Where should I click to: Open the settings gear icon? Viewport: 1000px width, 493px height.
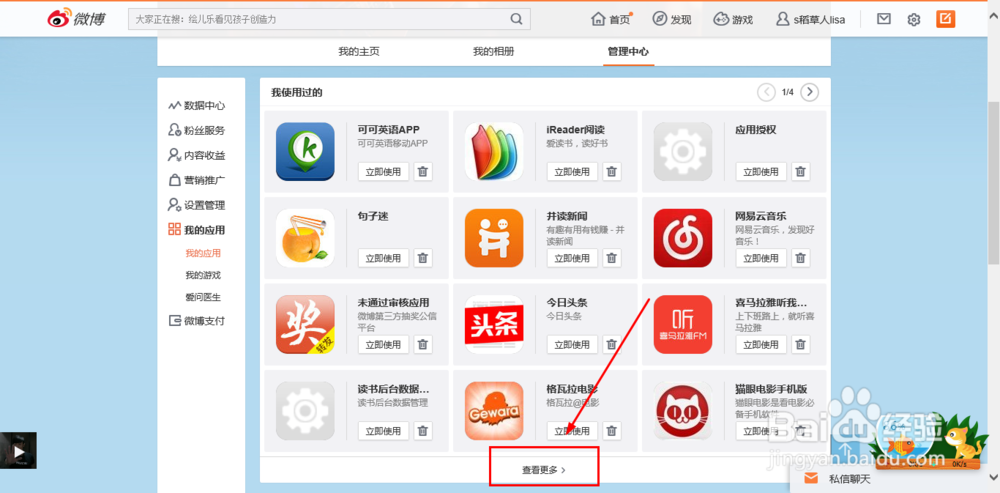coord(914,20)
